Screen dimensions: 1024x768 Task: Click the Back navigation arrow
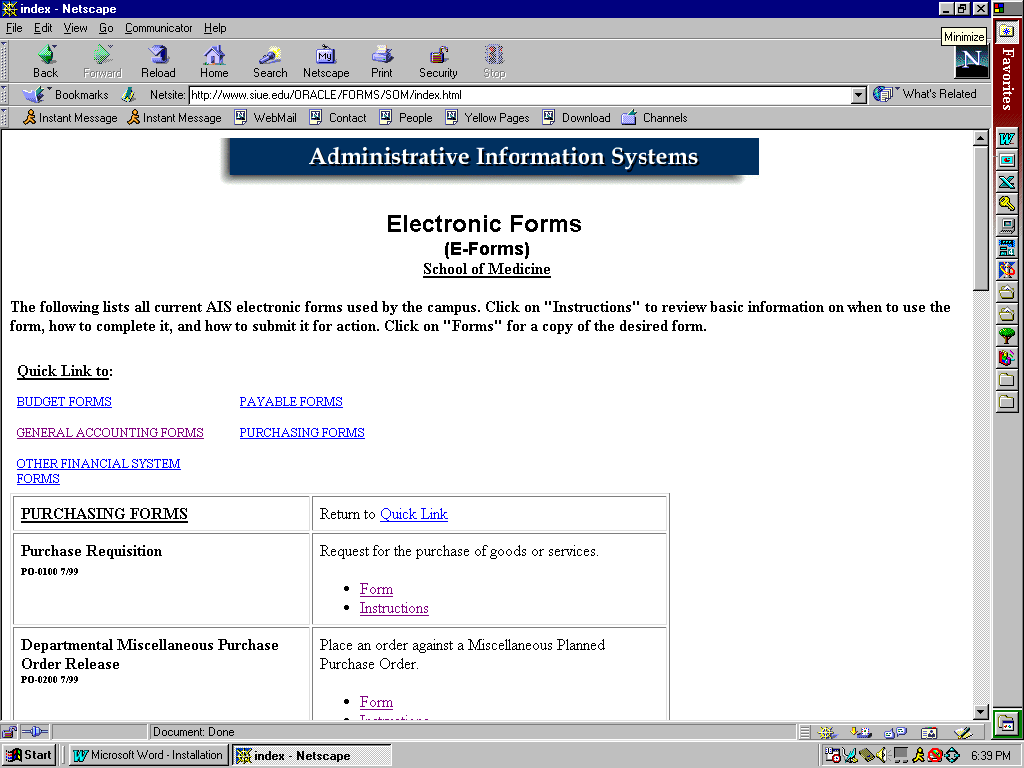[46, 61]
